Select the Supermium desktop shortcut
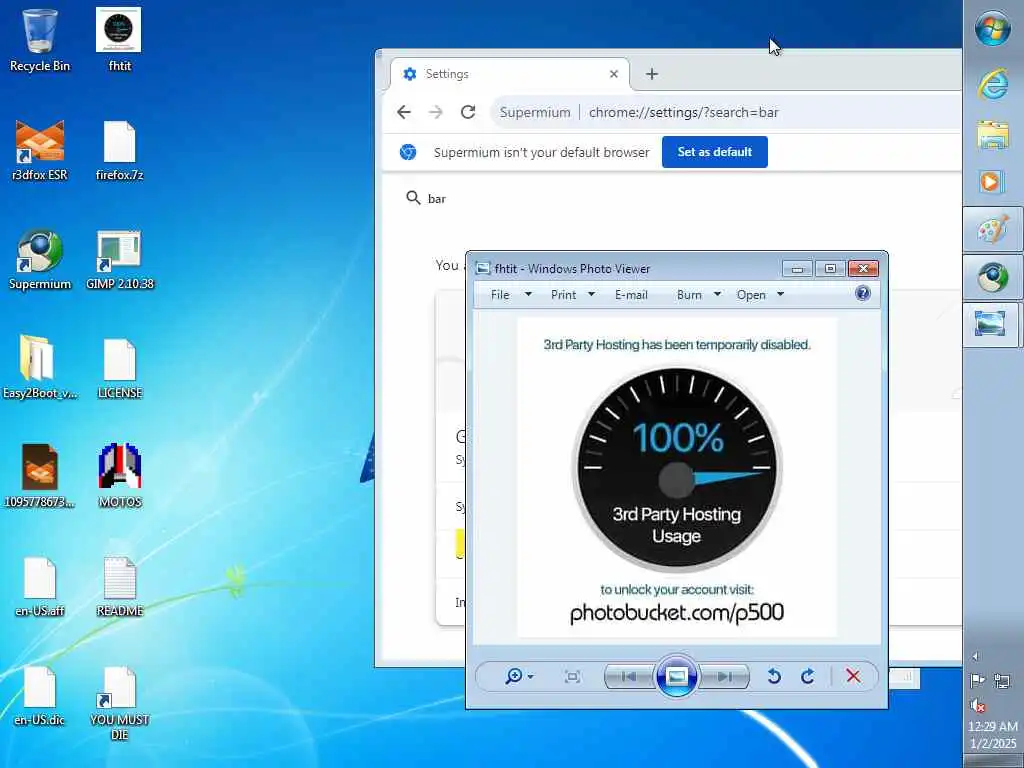Image resolution: width=1024 pixels, height=768 pixels. tap(40, 259)
